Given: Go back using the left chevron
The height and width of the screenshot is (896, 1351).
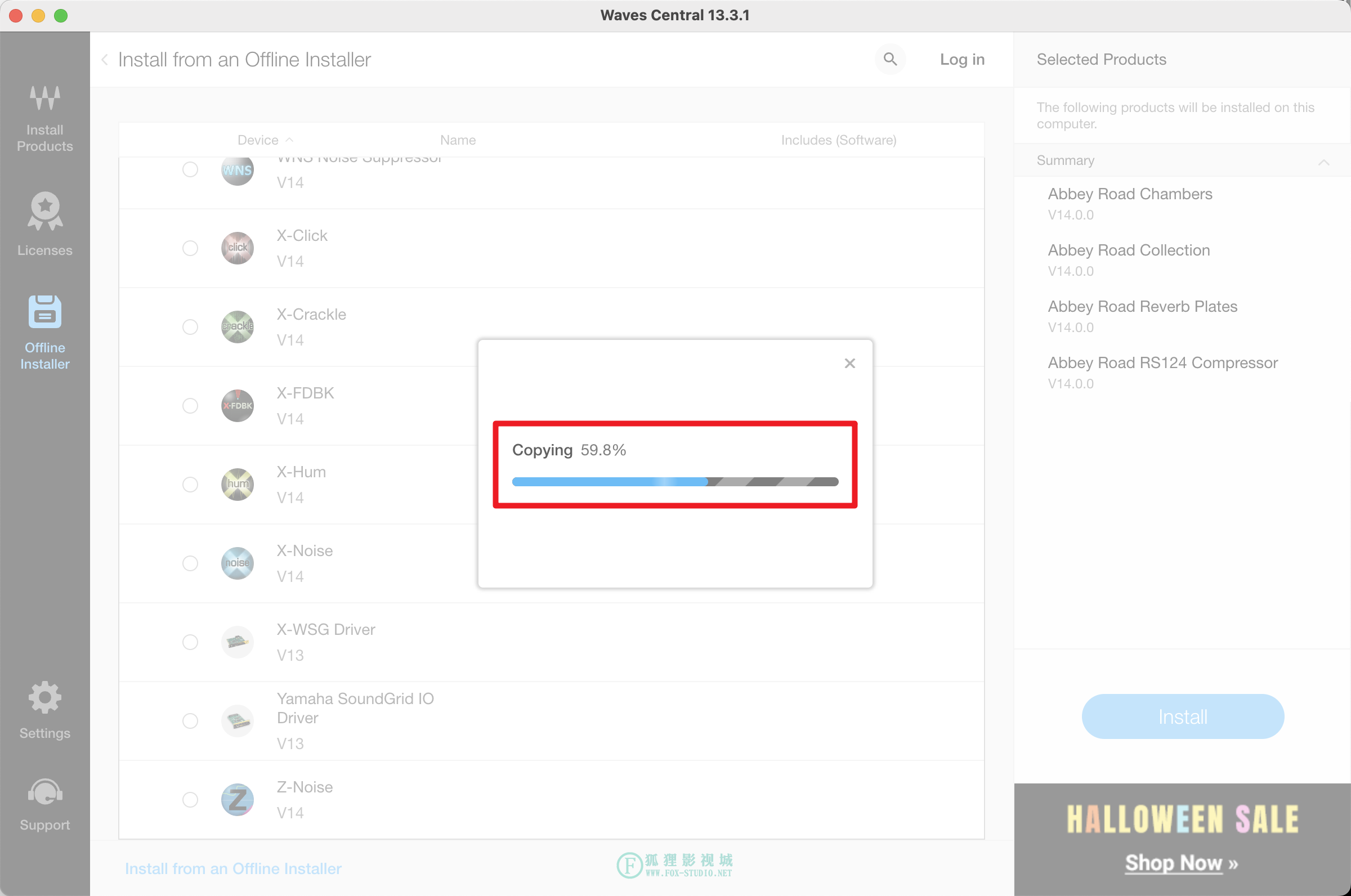Looking at the screenshot, I should (105, 60).
